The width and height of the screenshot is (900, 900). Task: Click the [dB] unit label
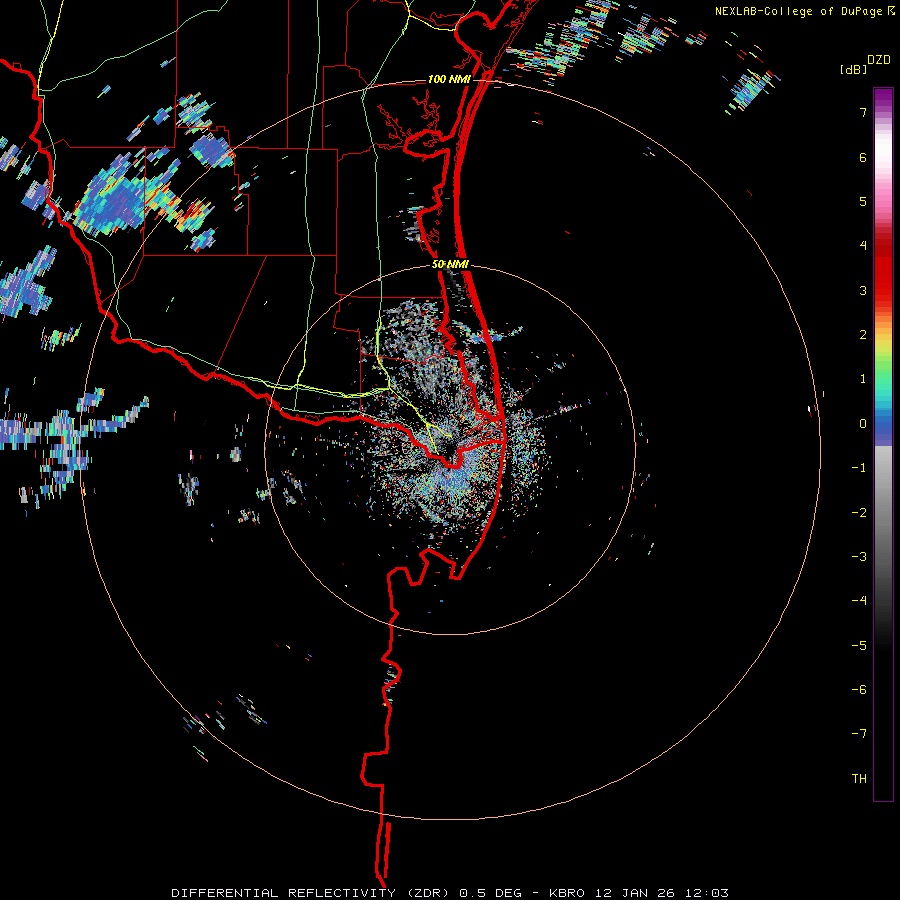[854, 69]
